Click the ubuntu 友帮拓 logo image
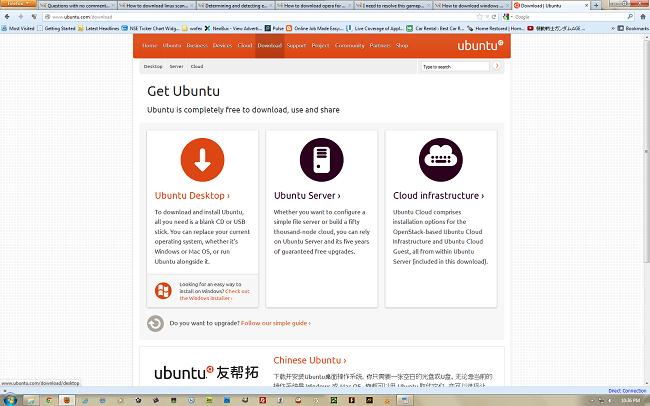The height and width of the screenshot is (406, 650). (206, 372)
